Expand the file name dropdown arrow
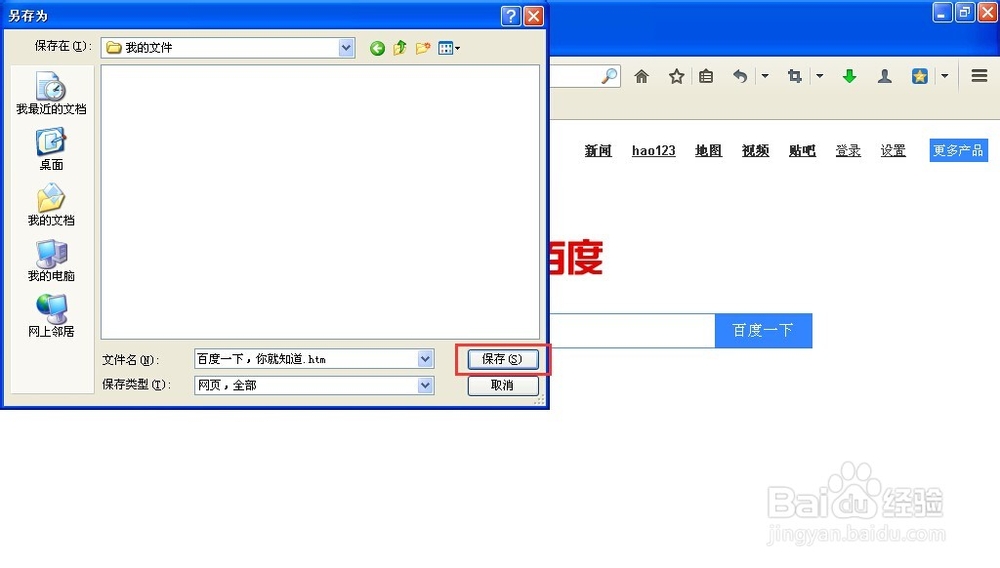Screen dimensions: 1000x568 click(425, 359)
